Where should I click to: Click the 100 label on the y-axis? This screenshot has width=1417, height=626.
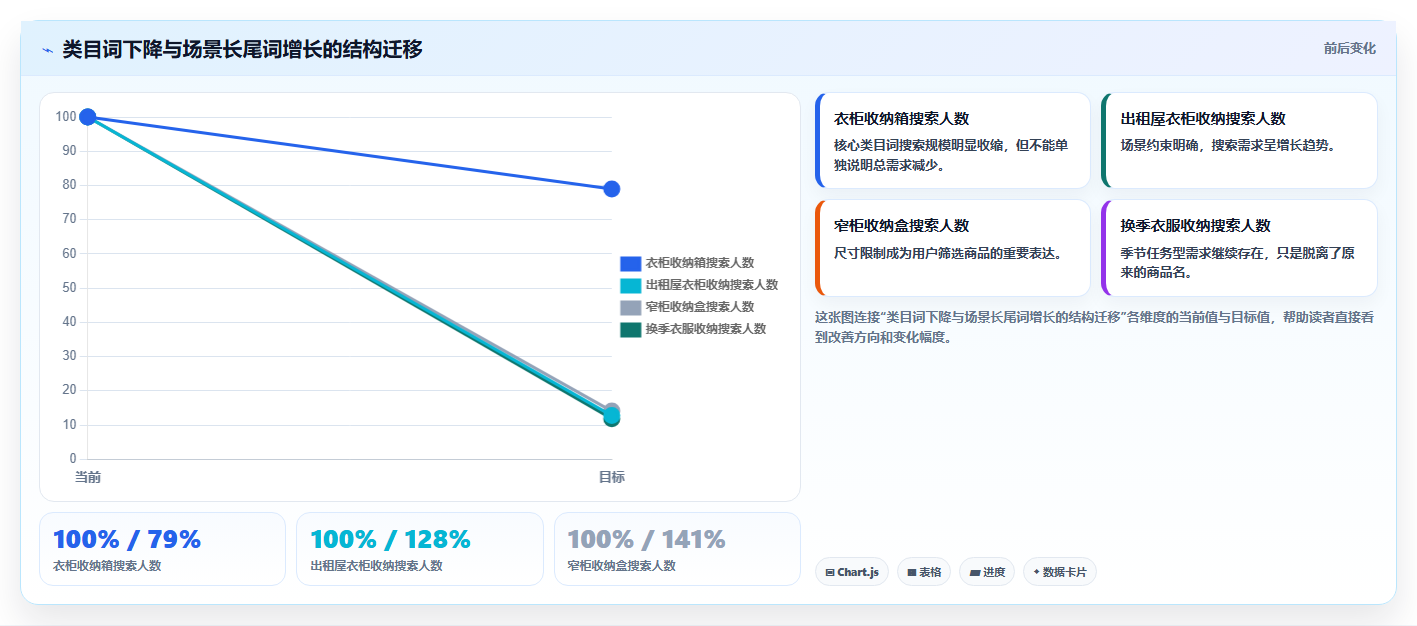[66, 117]
